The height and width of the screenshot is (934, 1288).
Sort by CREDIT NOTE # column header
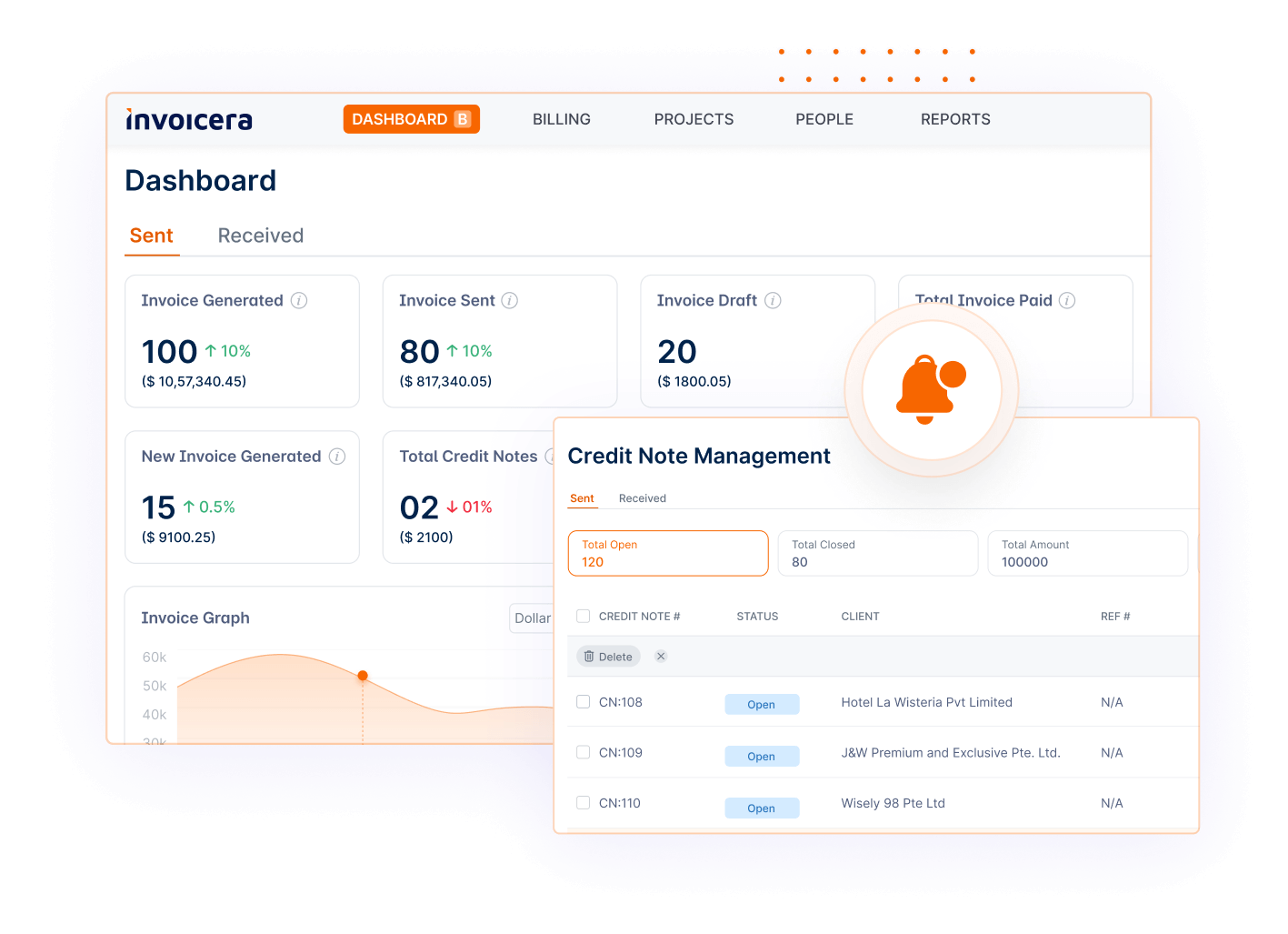click(x=639, y=617)
